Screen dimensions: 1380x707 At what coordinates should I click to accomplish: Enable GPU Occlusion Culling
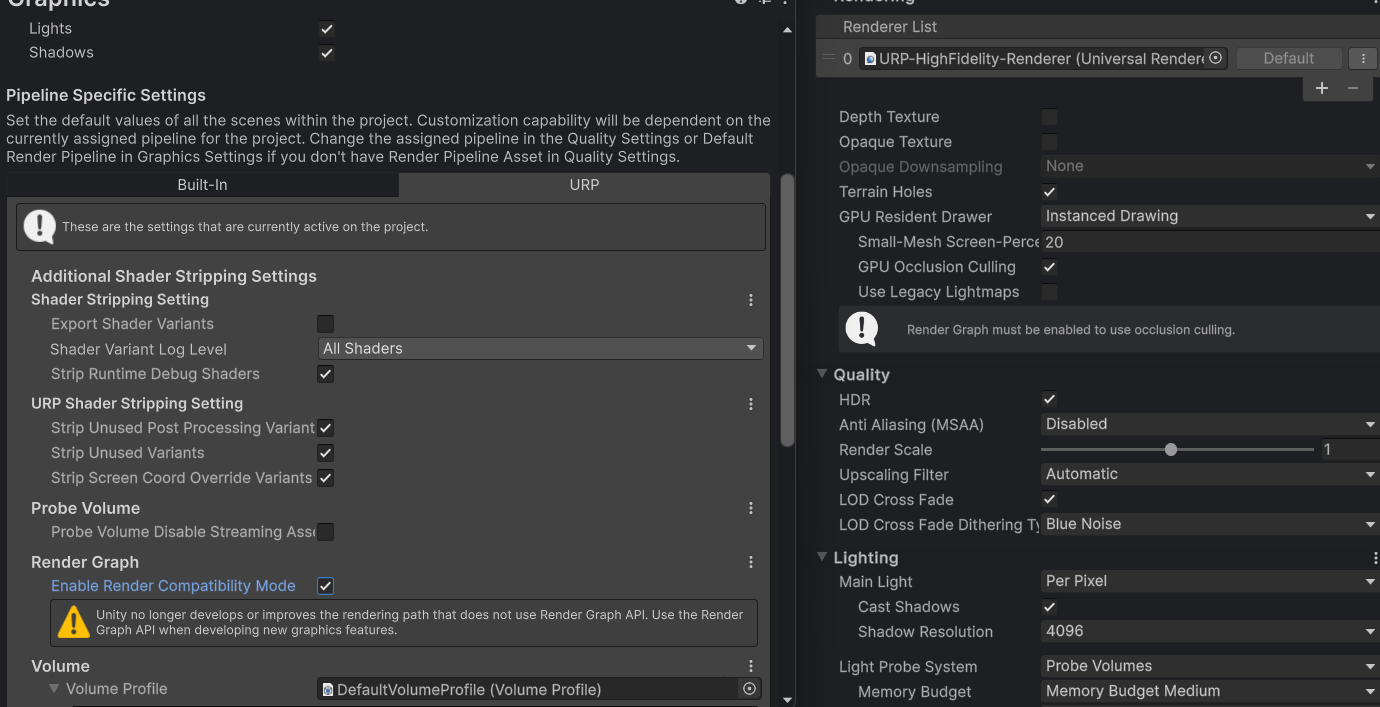click(x=1049, y=267)
